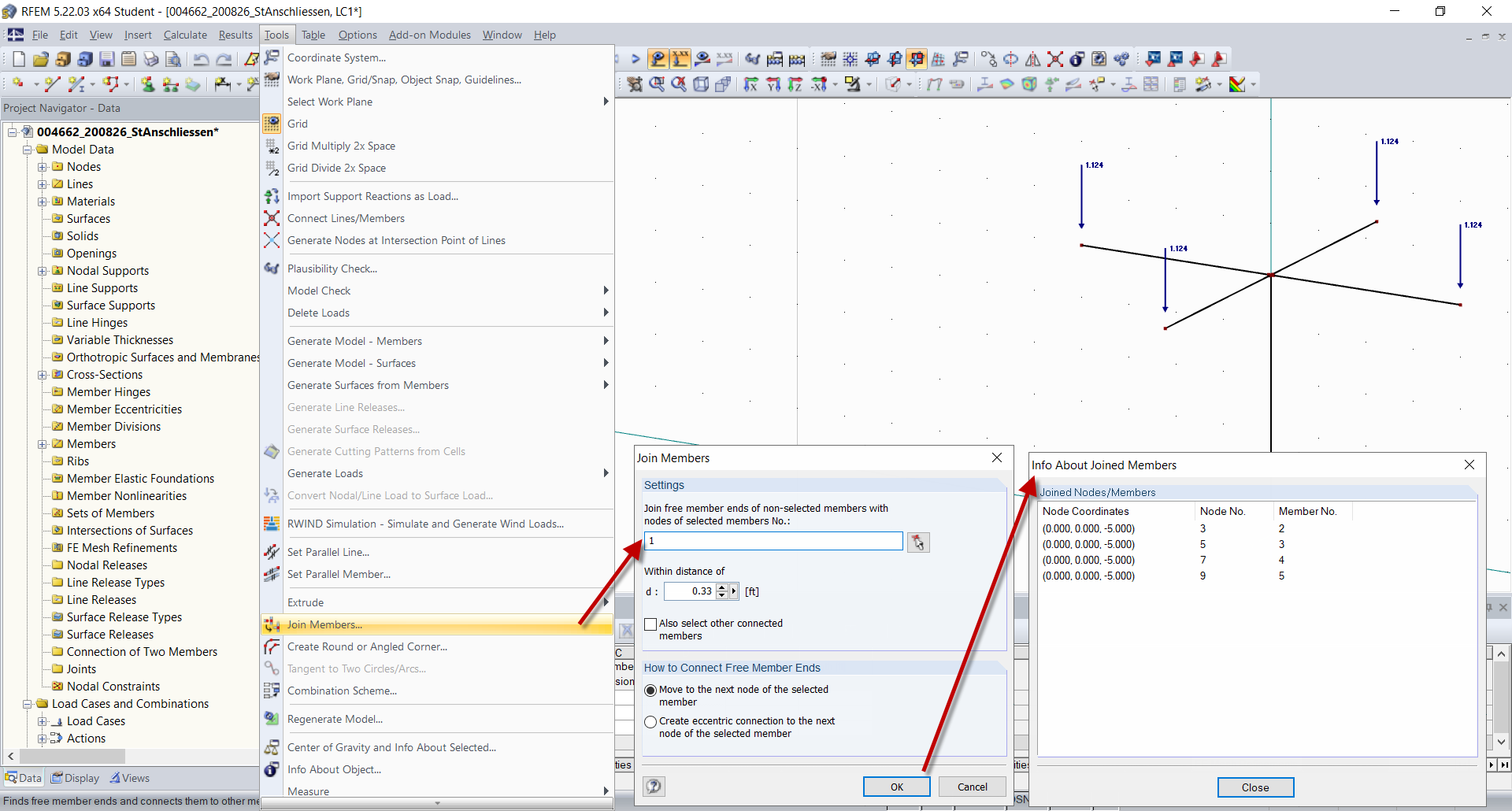The image size is (1512, 811).
Task: Open the Calculate menu
Action: point(185,35)
